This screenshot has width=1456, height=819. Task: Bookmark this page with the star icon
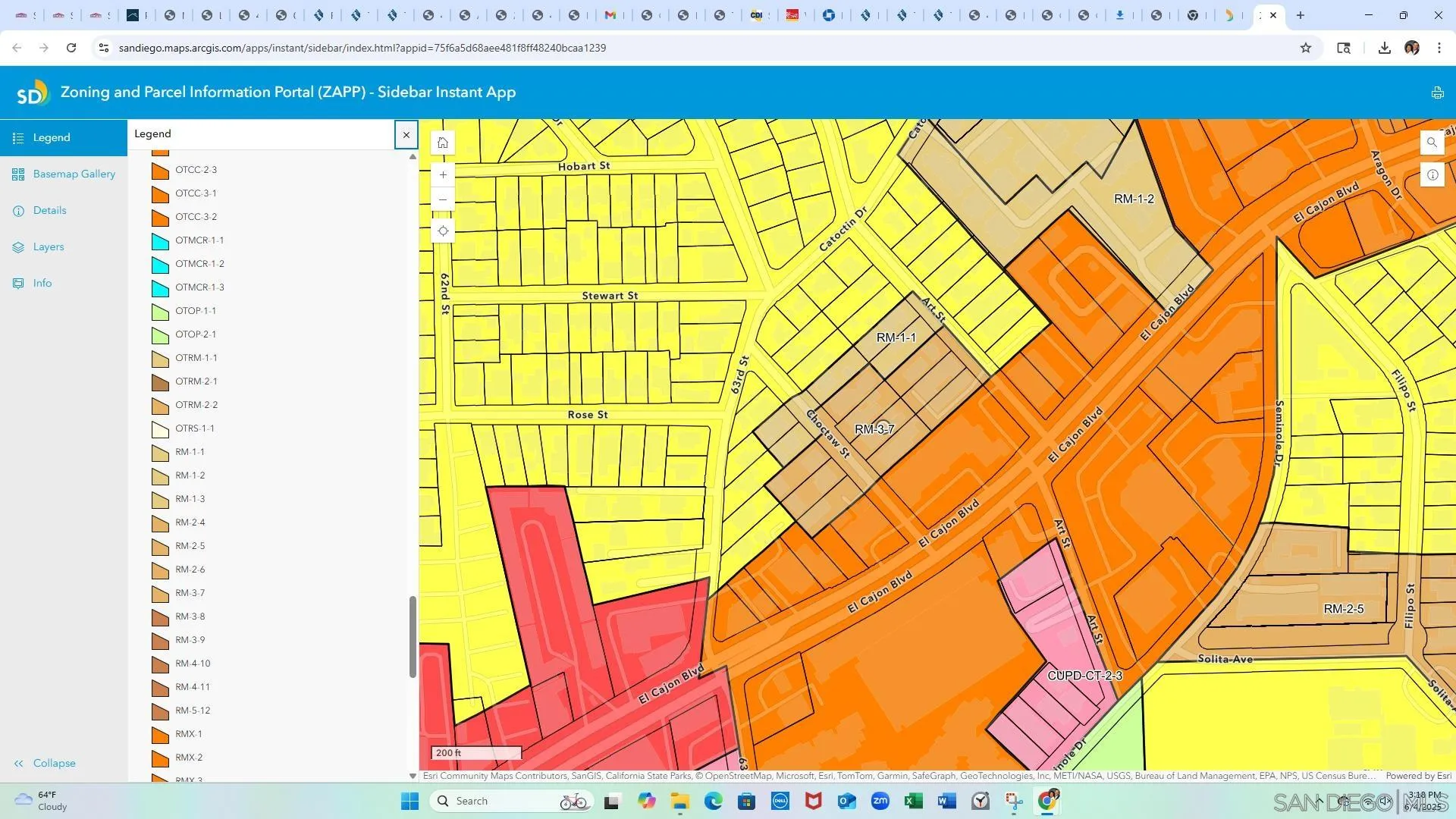1306,48
